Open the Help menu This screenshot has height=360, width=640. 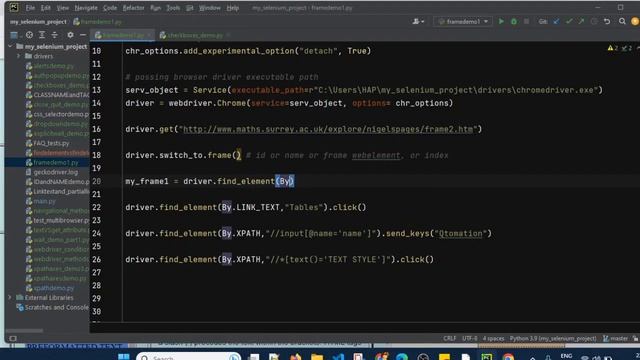click(x=233, y=8)
